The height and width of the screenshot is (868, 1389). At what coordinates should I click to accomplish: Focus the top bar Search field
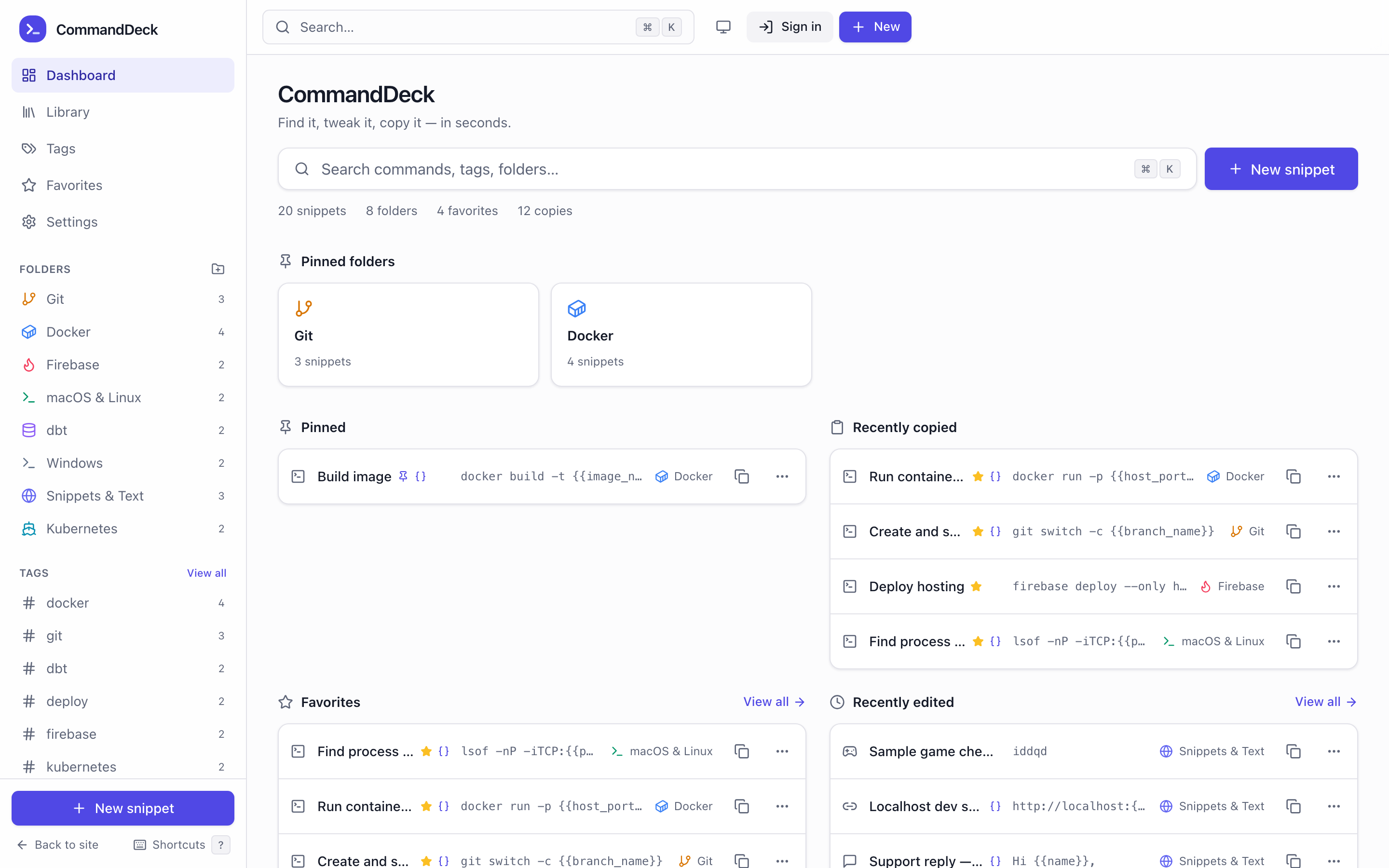pos(478,27)
